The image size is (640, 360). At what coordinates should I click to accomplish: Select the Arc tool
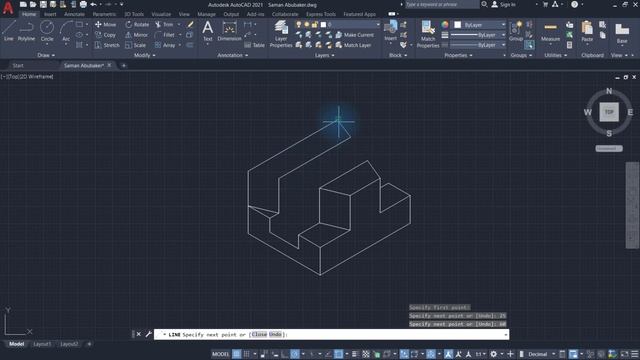coord(66,31)
